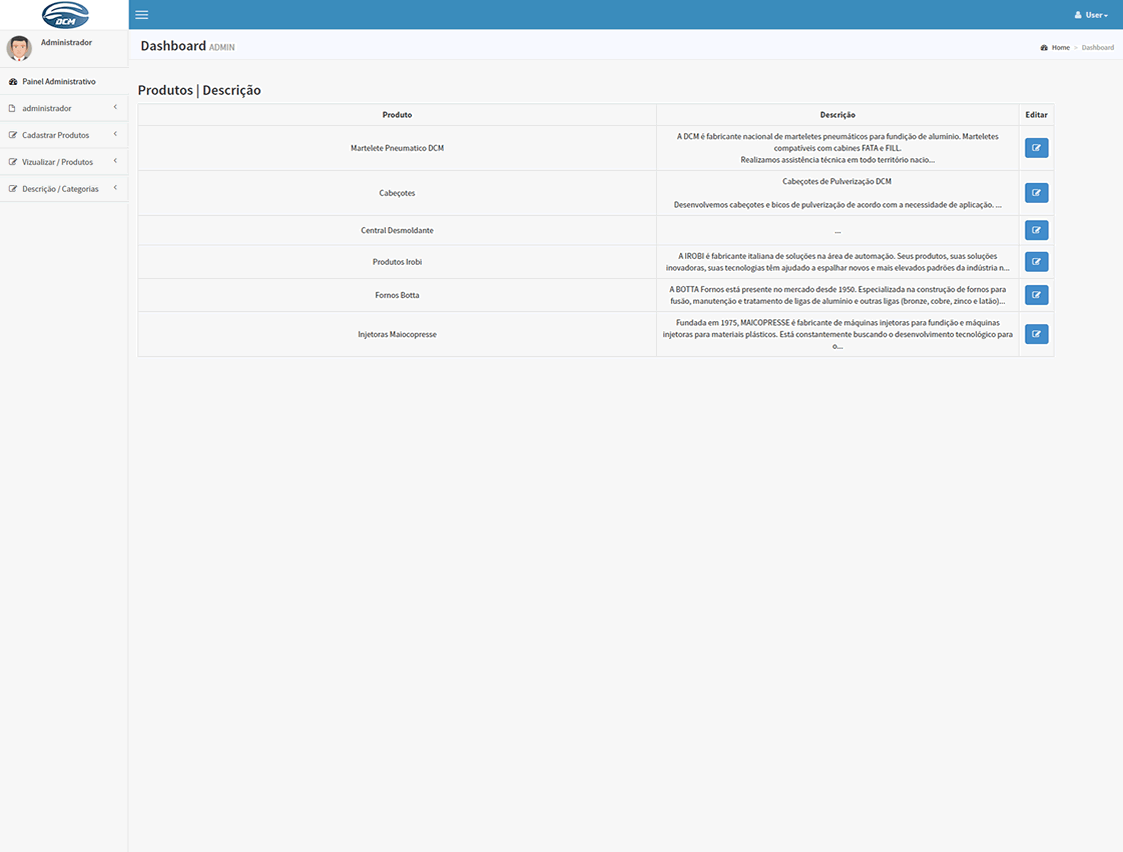Click the Dashboard breadcrumb

coord(1097,47)
